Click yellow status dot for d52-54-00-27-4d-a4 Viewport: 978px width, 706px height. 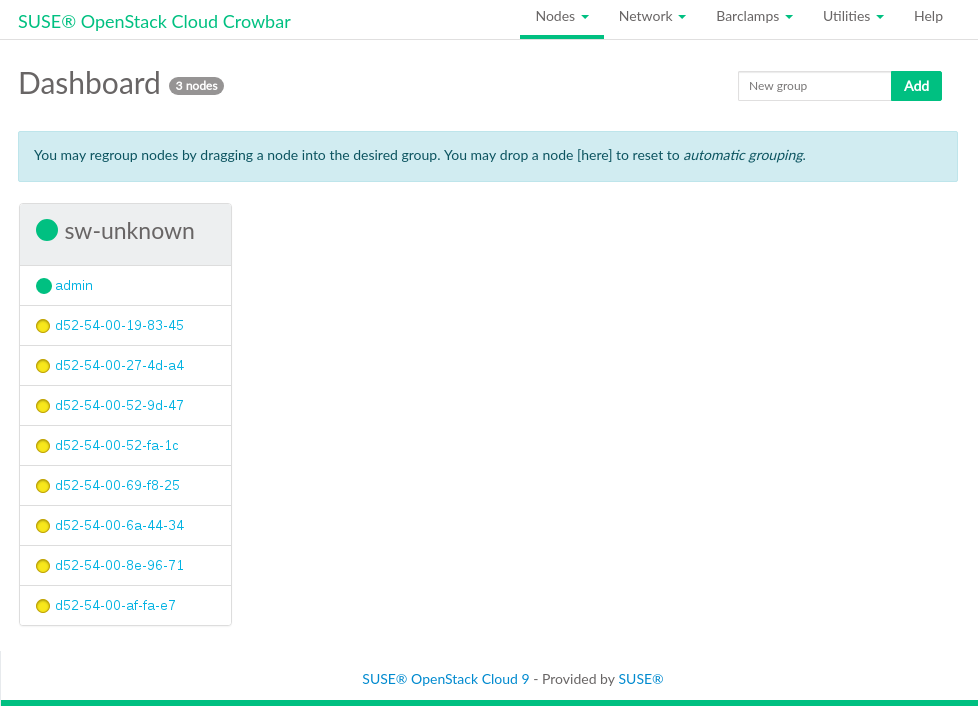[x=43, y=366]
